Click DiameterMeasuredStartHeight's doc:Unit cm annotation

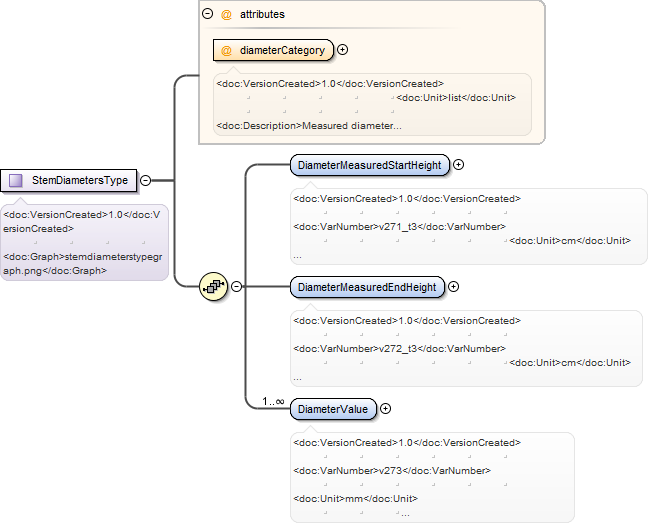[570, 241]
